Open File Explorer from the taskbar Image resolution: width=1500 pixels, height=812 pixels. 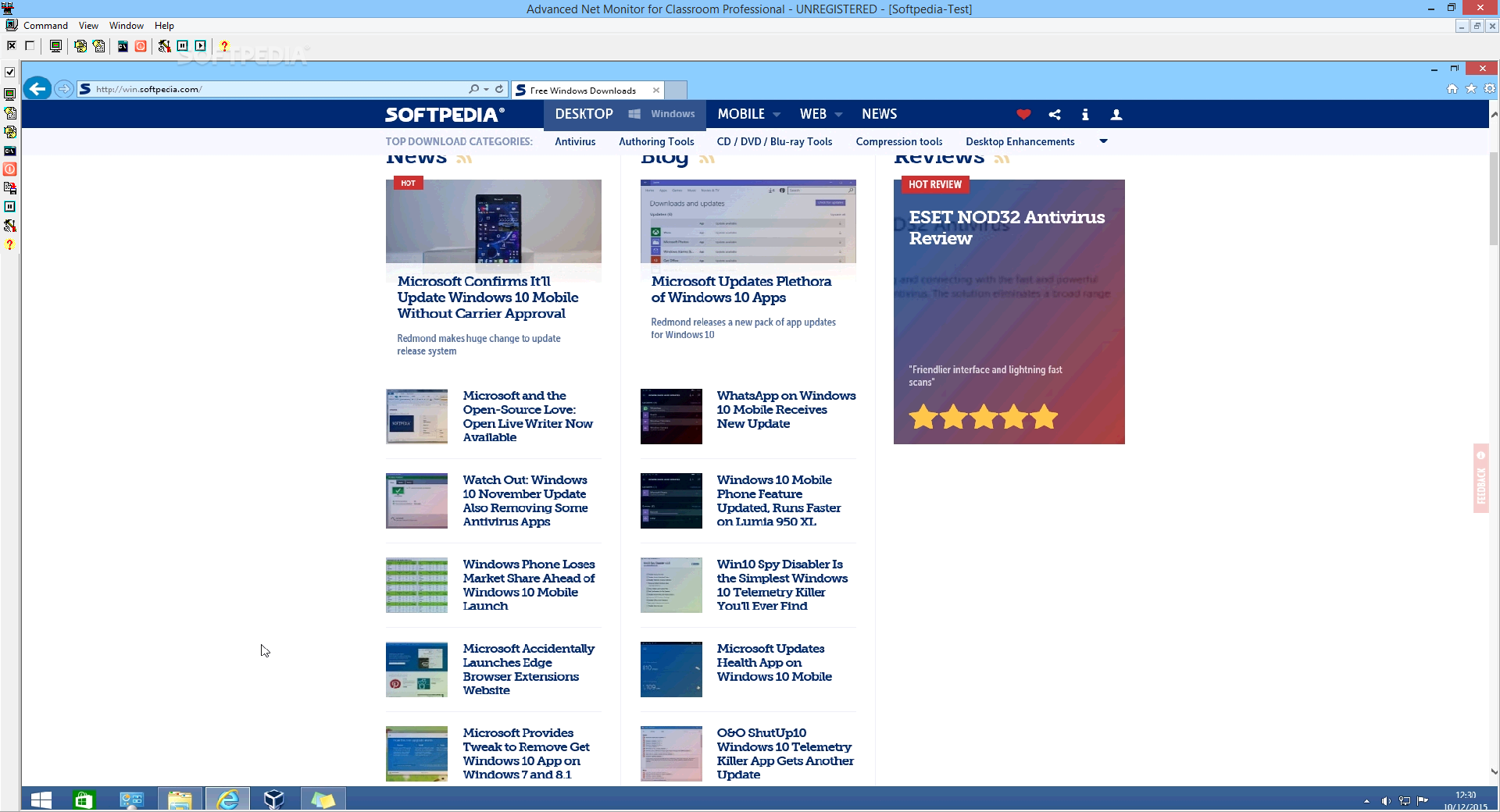(x=179, y=800)
